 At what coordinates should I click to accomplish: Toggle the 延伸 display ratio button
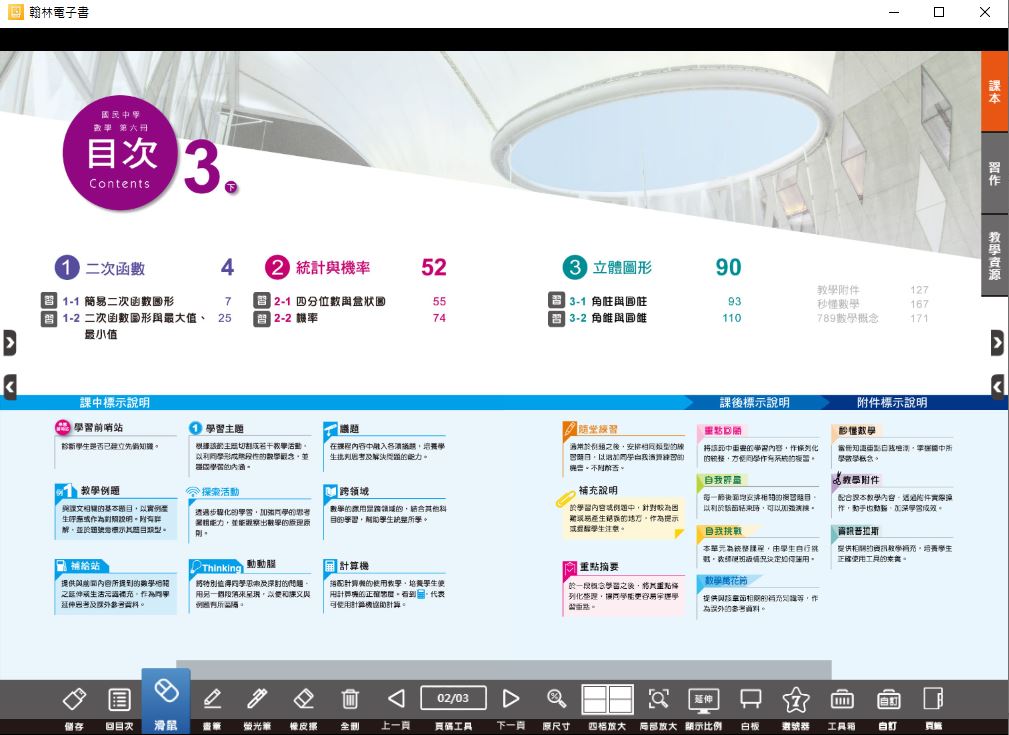(703, 699)
